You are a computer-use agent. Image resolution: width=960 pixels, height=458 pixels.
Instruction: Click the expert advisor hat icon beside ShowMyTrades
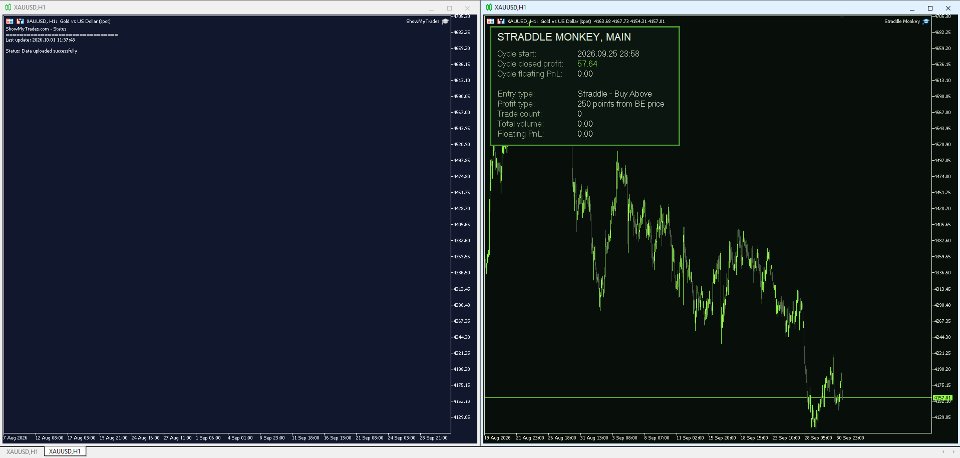click(x=445, y=21)
